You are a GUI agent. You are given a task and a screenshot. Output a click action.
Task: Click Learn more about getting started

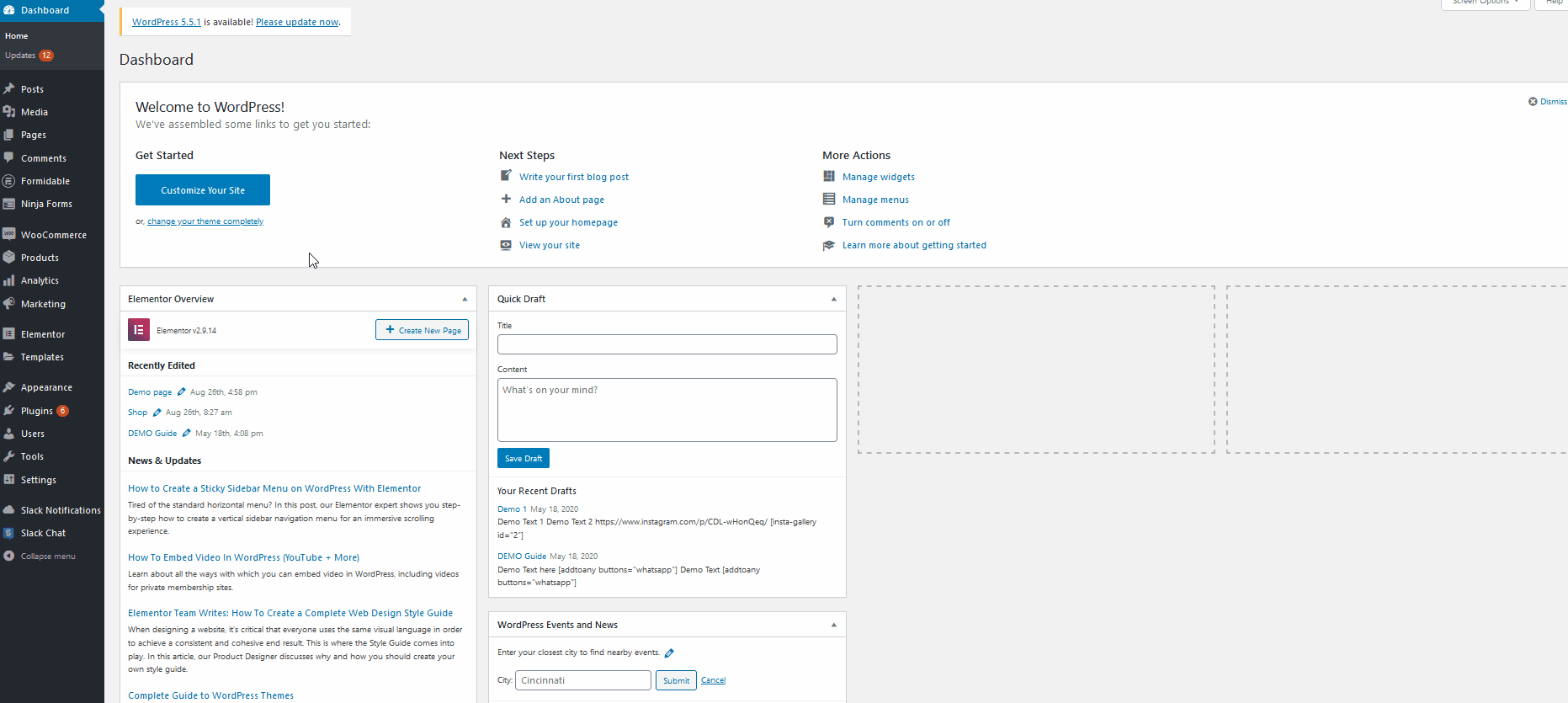914,245
